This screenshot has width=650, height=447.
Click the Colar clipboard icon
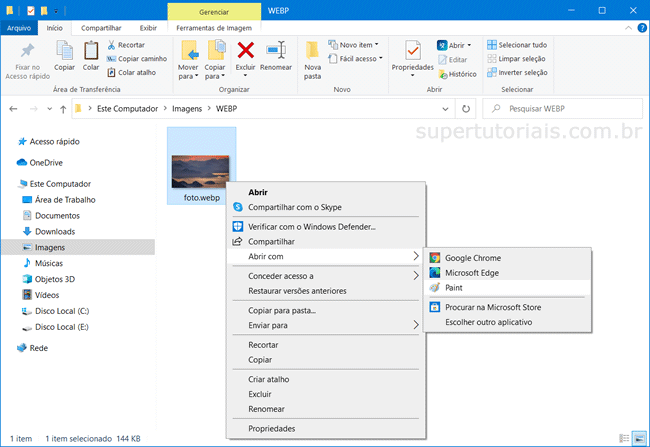(x=91, y=50)
